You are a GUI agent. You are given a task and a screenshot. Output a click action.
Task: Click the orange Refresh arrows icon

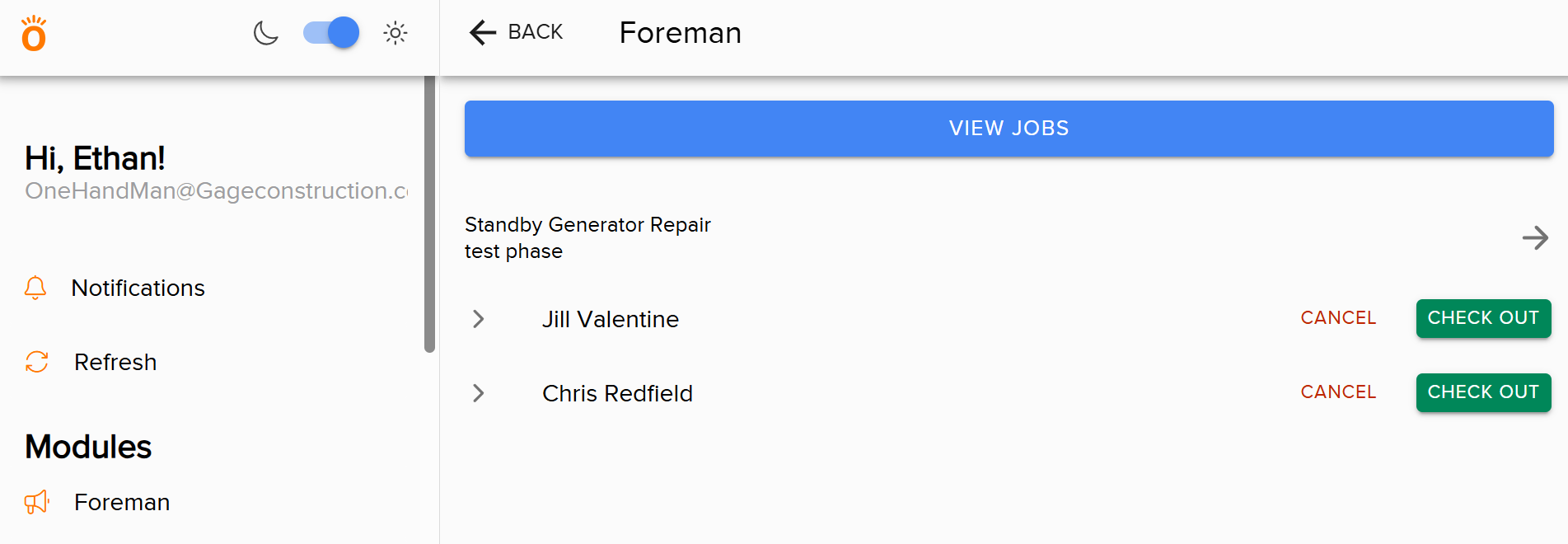pyautogui.click(x=37, y=362)
